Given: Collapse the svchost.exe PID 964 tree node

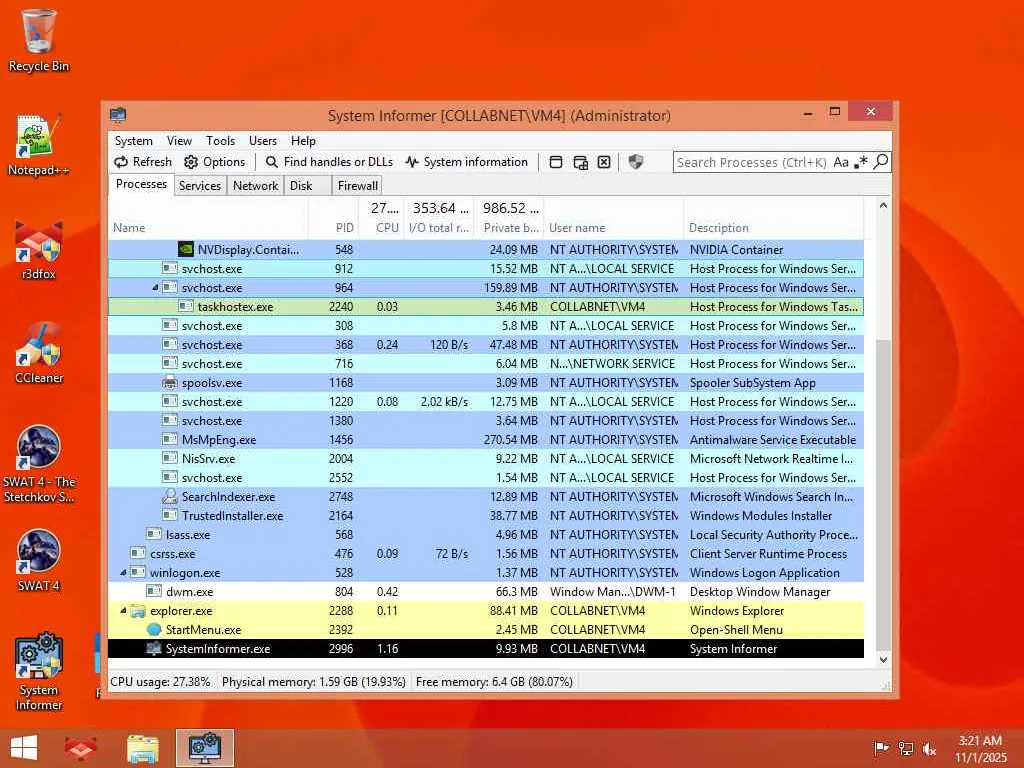Looking at the screenshot, I should click(155, 287).
